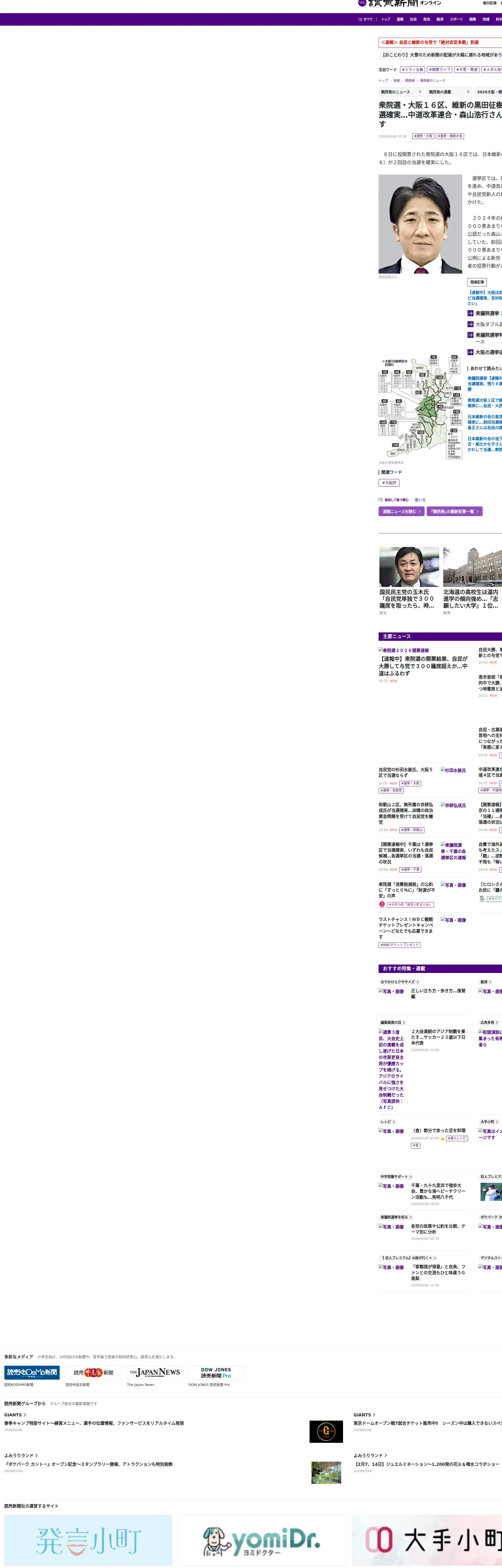Image resolution: width=502 pixels, height=1568 pixels.
Task: Select the 社会 nav menu item
Action: coord(413,20)
